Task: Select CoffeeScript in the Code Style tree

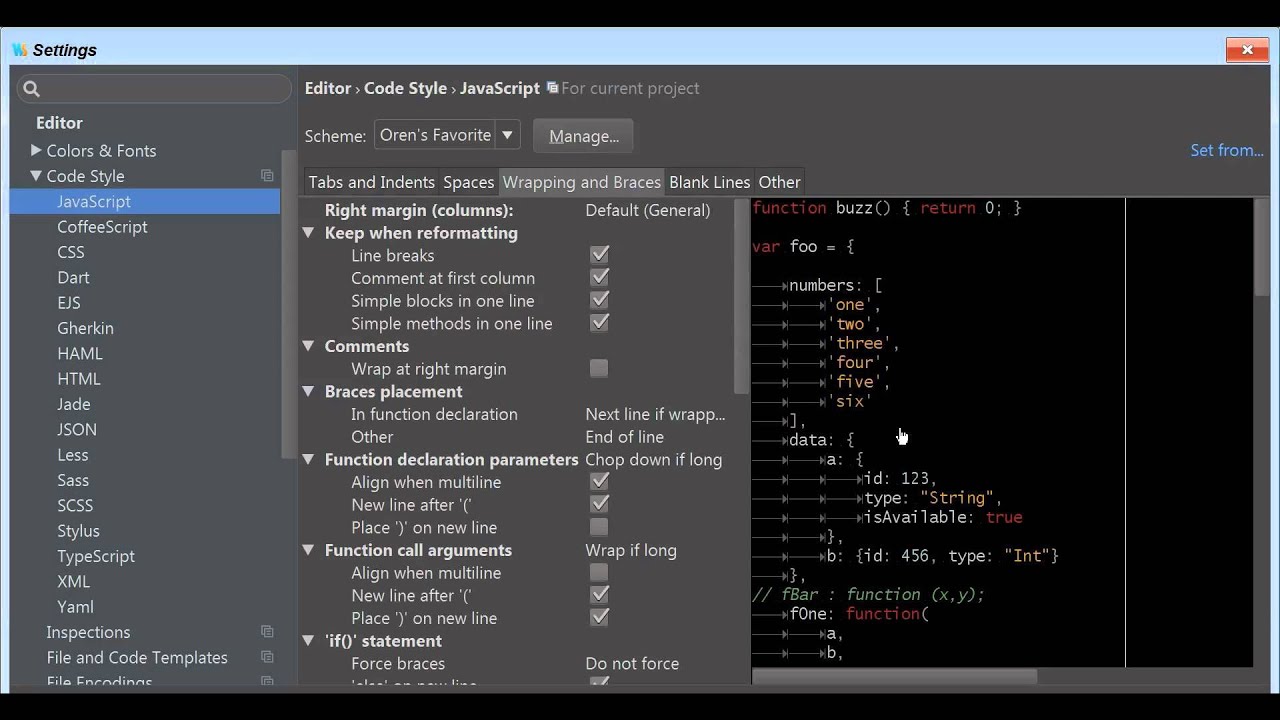Action: click(x=102, y=227)
